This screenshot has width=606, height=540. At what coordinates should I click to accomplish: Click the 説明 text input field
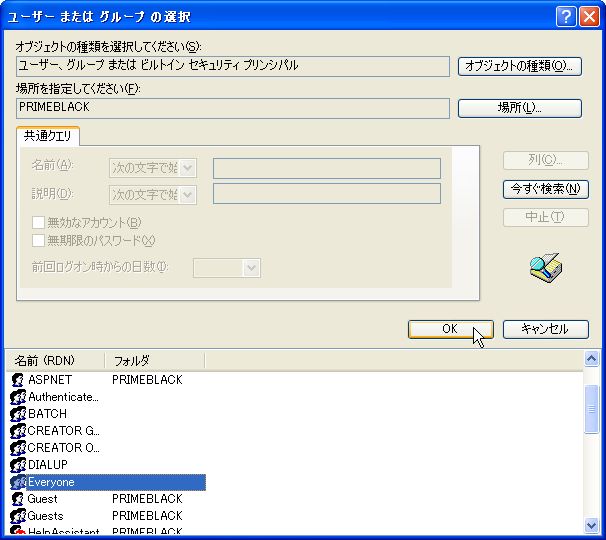(327, 194)
